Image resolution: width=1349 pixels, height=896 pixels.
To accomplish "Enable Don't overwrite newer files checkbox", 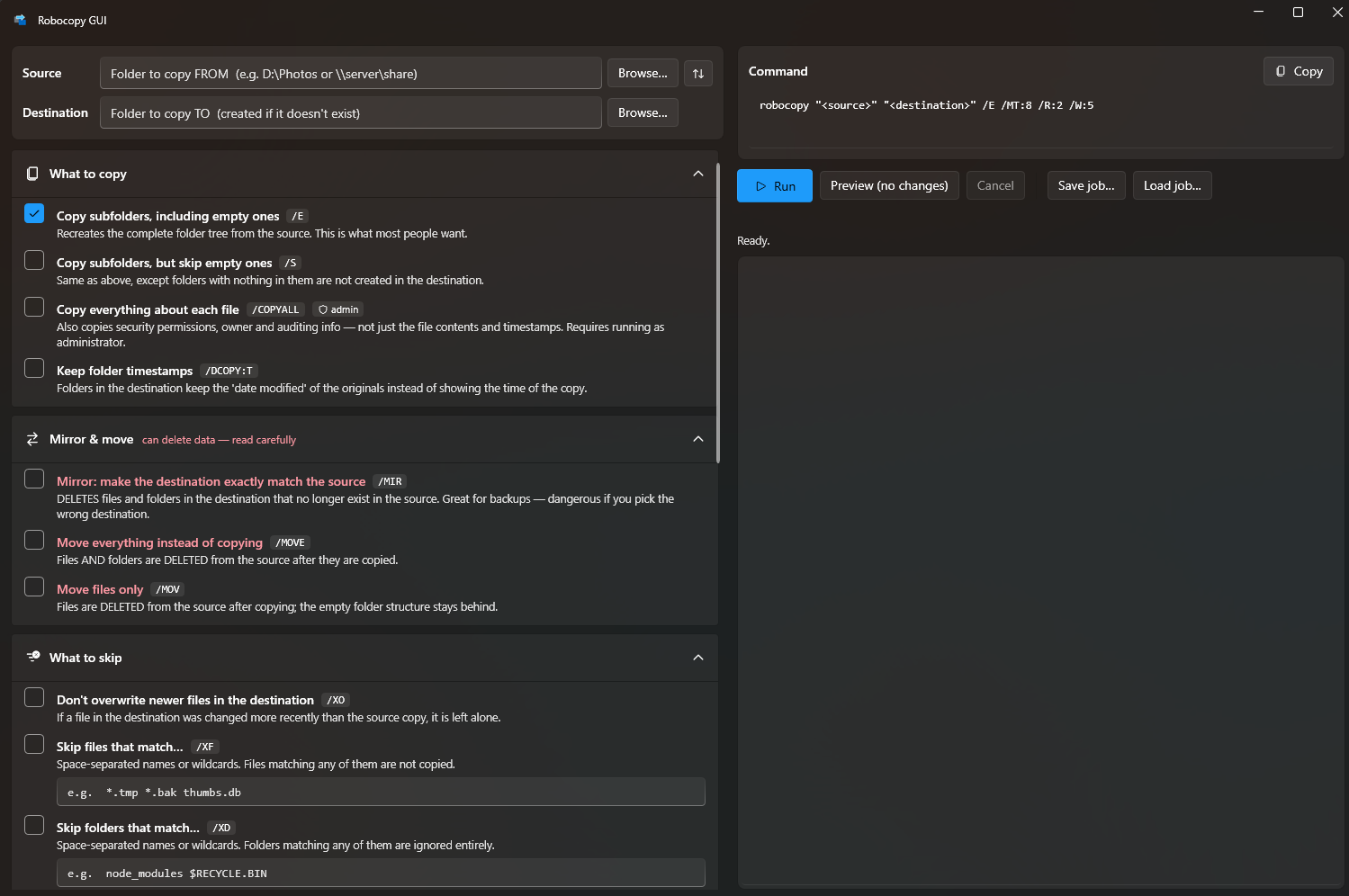I will (34, 697).
